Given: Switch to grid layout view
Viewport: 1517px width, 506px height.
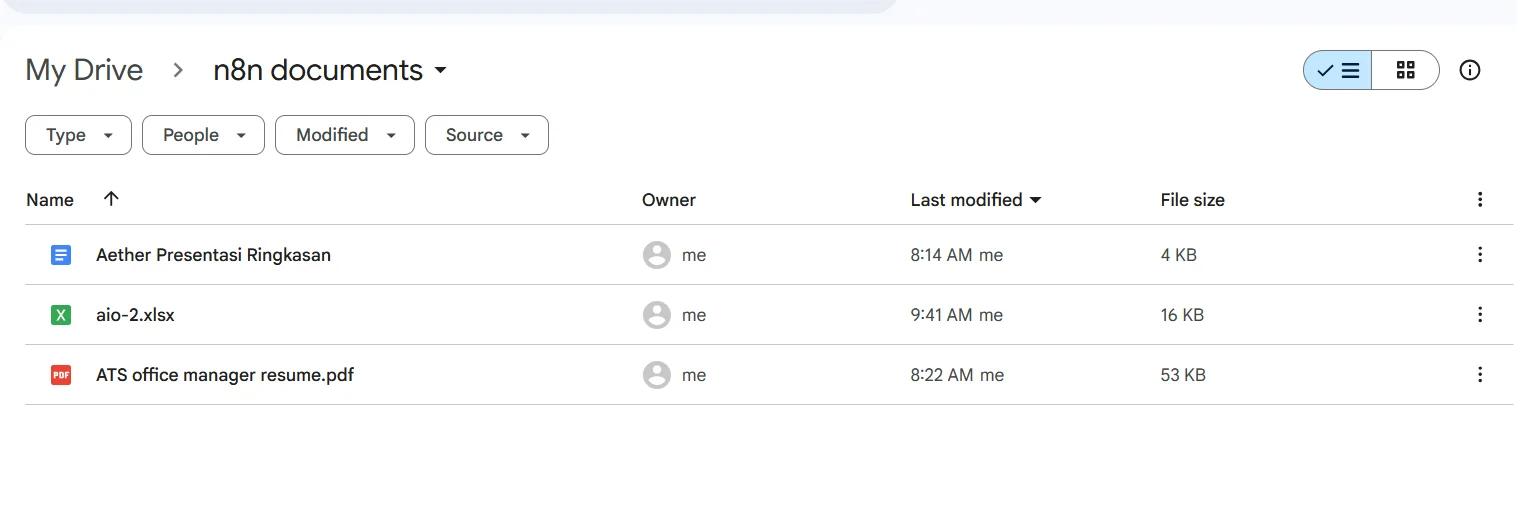Looking at the screenshot, I should [1405, 70].
